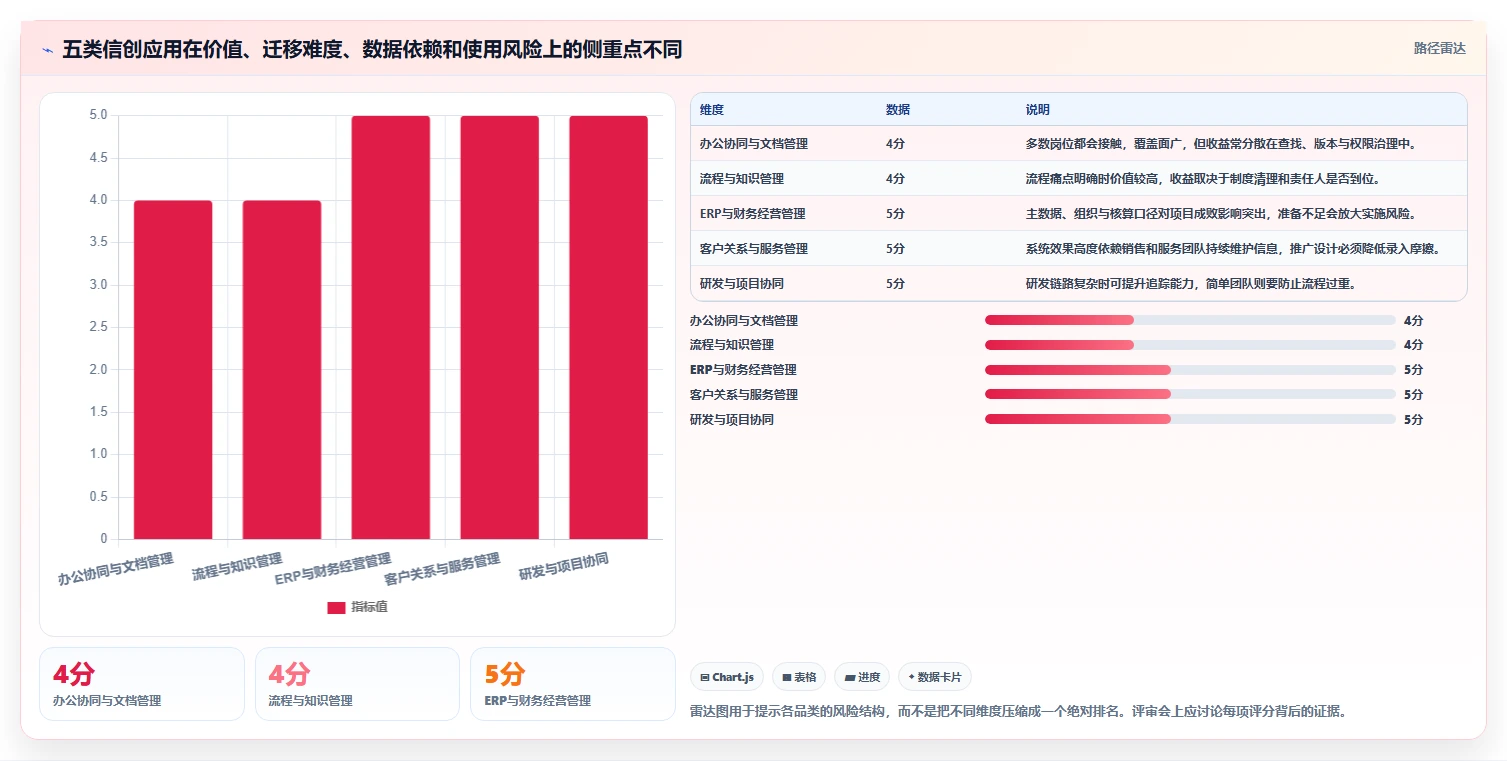Click the ERP与财务经营管理 progress bar
This screenshot has width=1507, height=761.
point(1190,370)
